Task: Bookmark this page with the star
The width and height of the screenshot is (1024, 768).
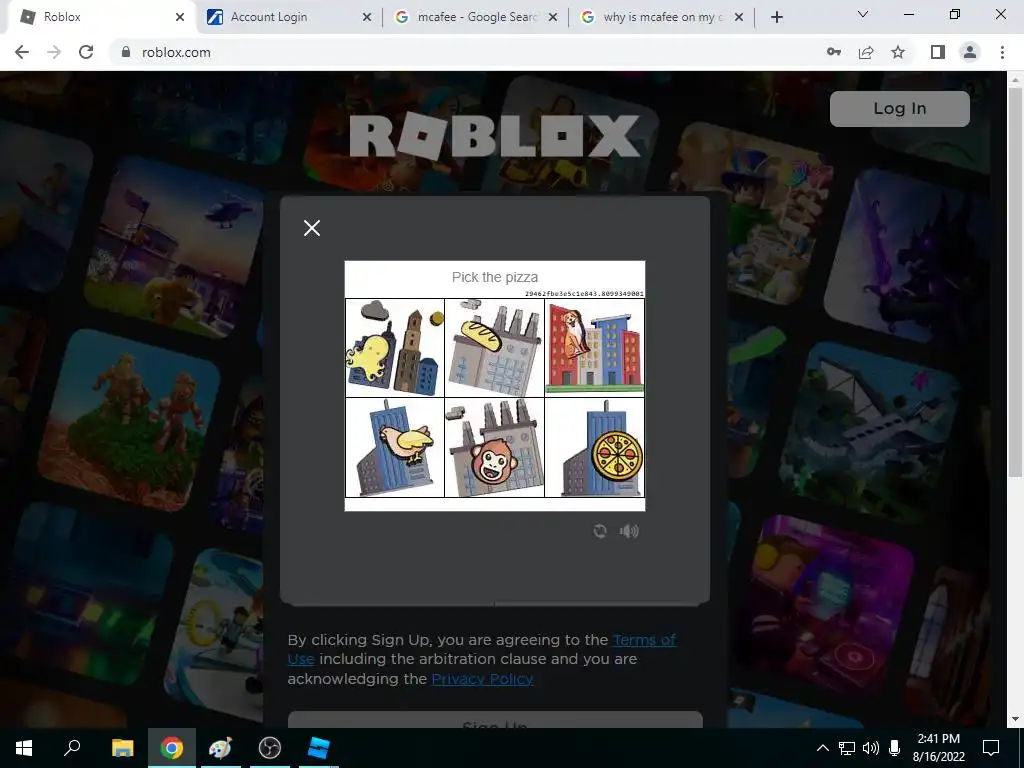Action: [898, 52]
